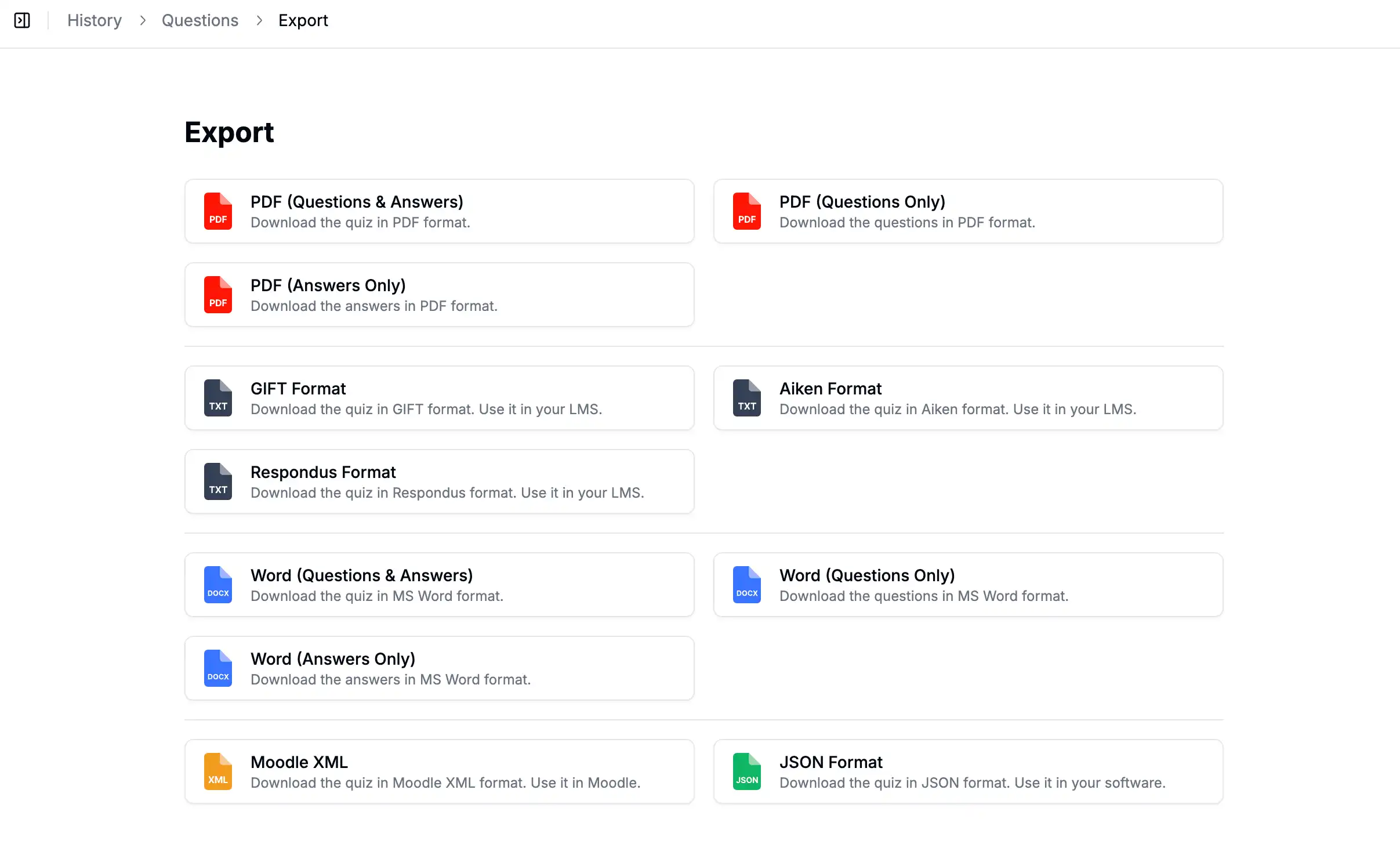Click 'Download the questions in PDF format.' text

pos(907,223)
